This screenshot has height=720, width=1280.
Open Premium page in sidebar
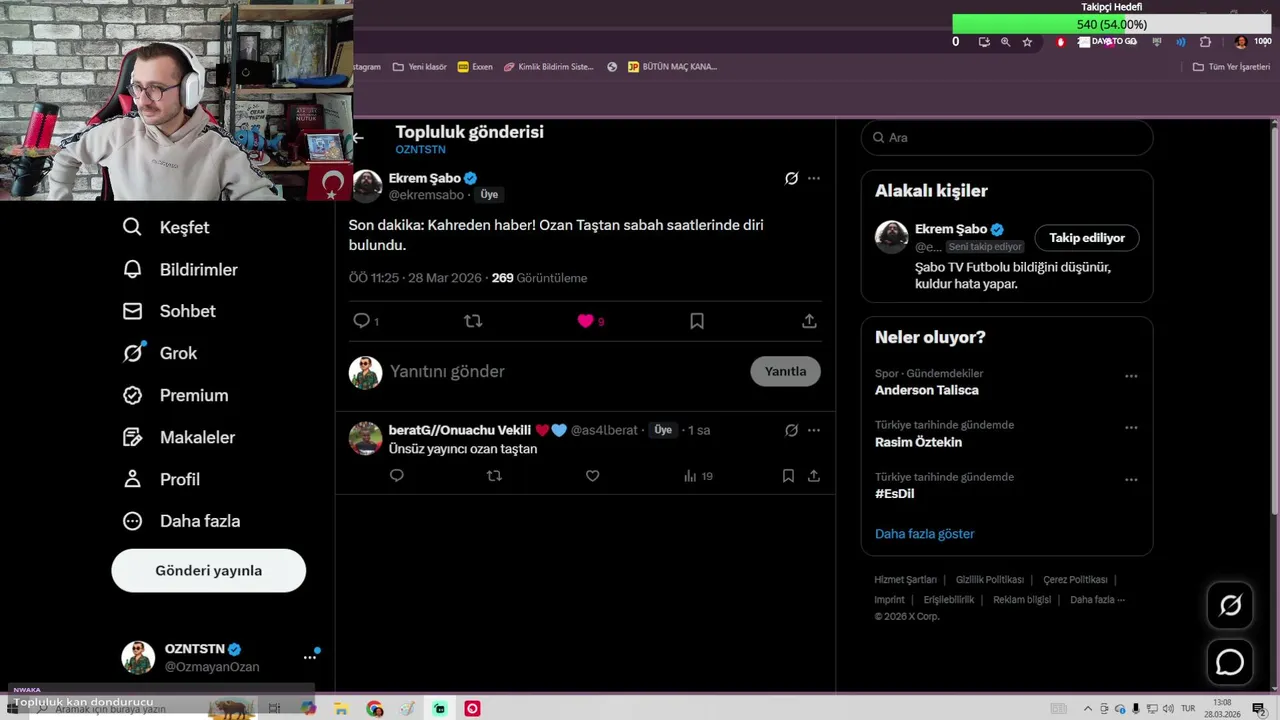pyautogui.click(x=175, y=395)
